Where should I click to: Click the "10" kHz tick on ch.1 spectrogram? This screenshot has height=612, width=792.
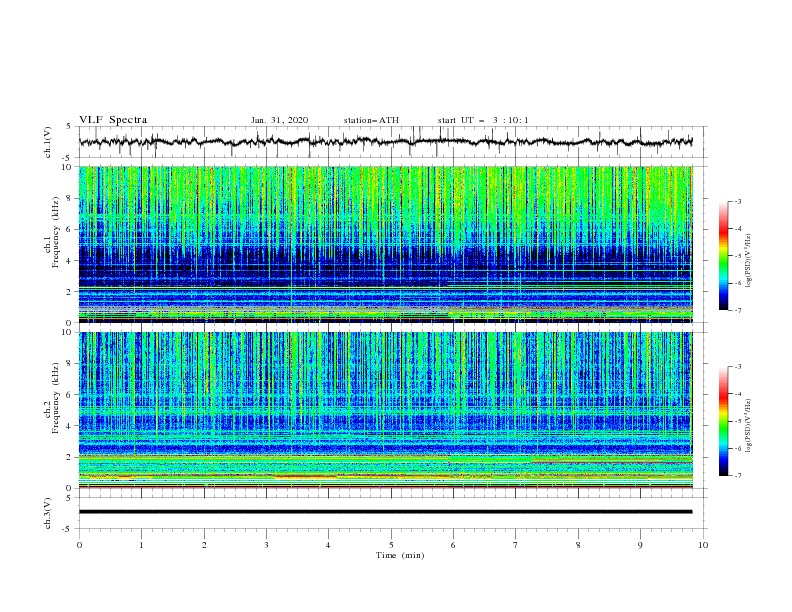coord(68,167)
